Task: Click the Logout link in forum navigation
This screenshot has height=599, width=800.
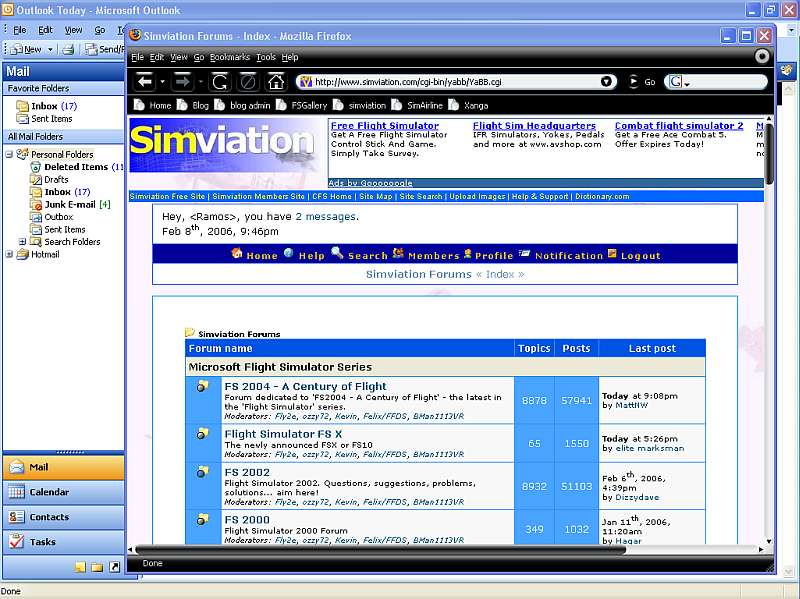Action: [640, 256]
